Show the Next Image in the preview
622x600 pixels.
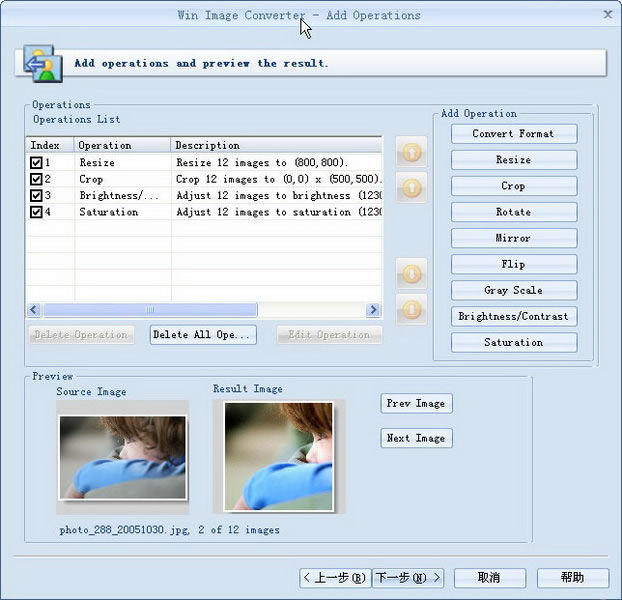point(416,438)
